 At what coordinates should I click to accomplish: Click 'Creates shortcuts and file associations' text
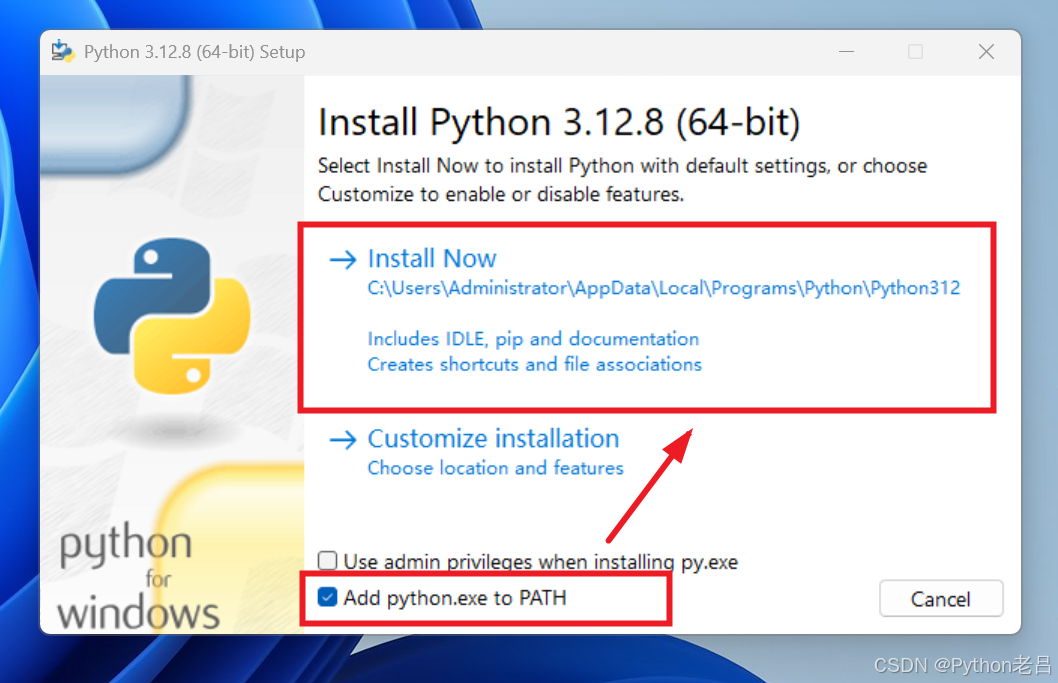point(534,364)
